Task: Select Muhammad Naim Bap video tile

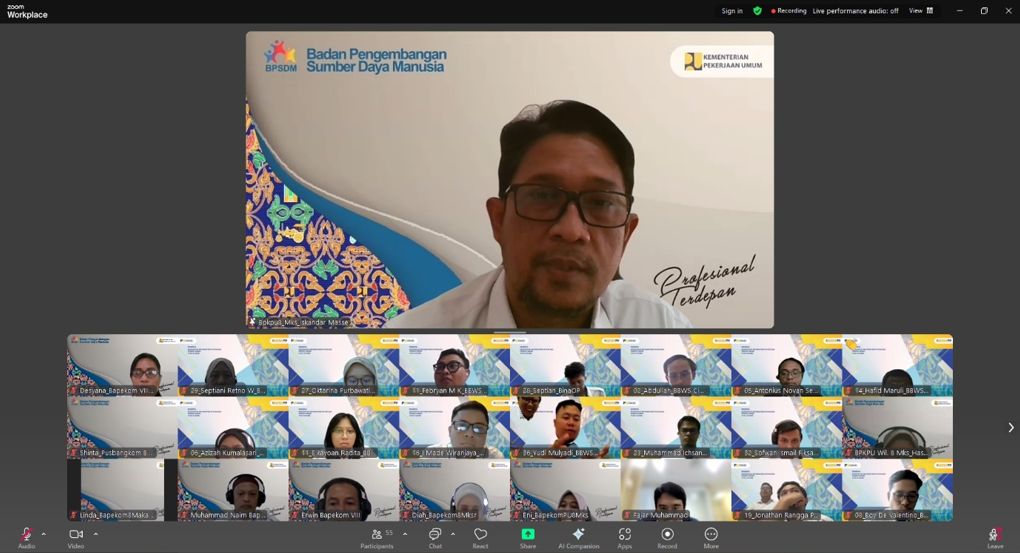Action: pos(233,490)
